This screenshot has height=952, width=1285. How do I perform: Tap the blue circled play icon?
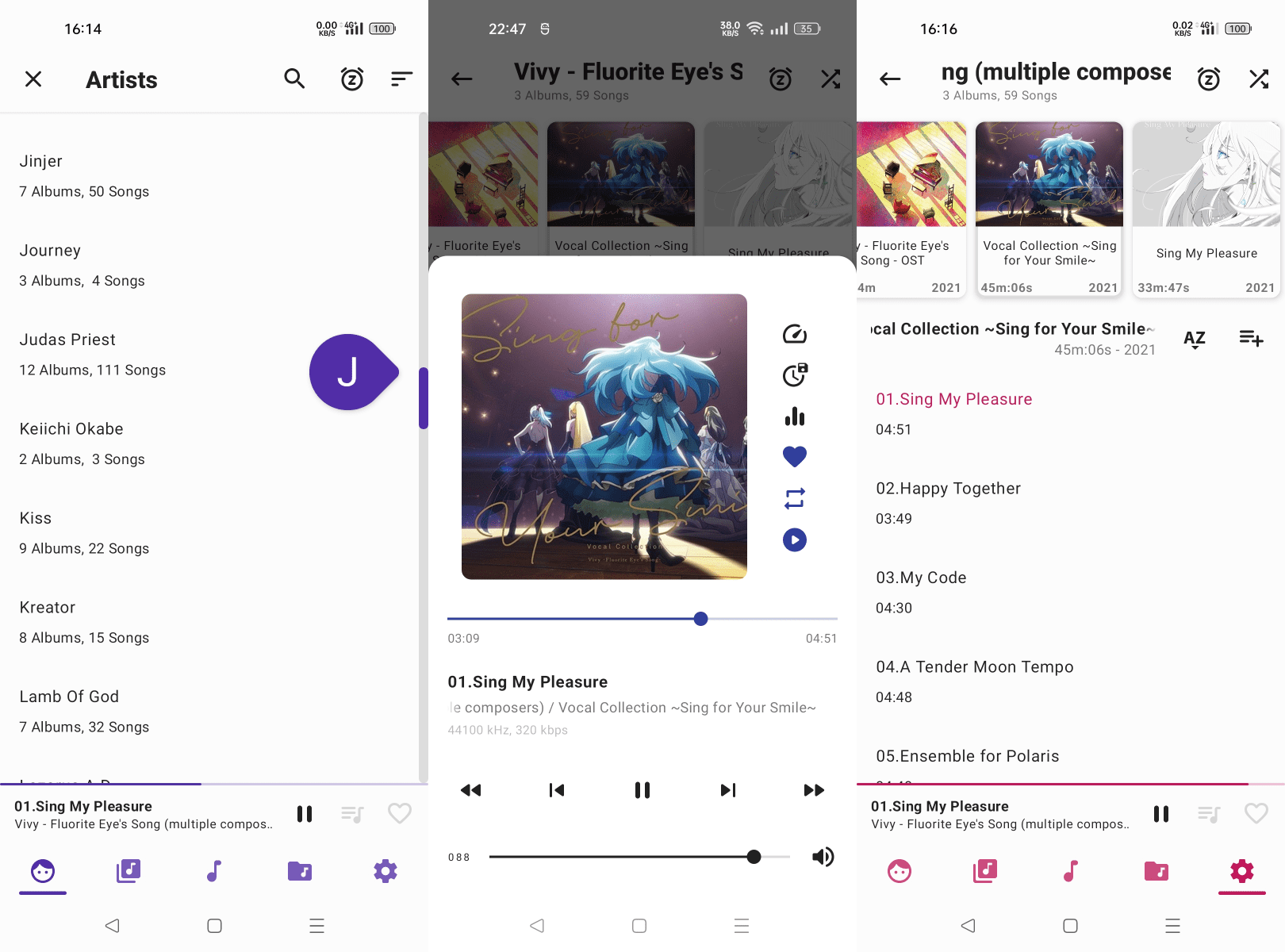click(x=795, y=540)
